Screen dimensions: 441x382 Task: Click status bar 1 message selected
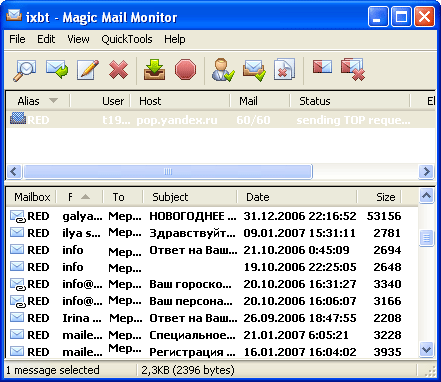(53, 370)
